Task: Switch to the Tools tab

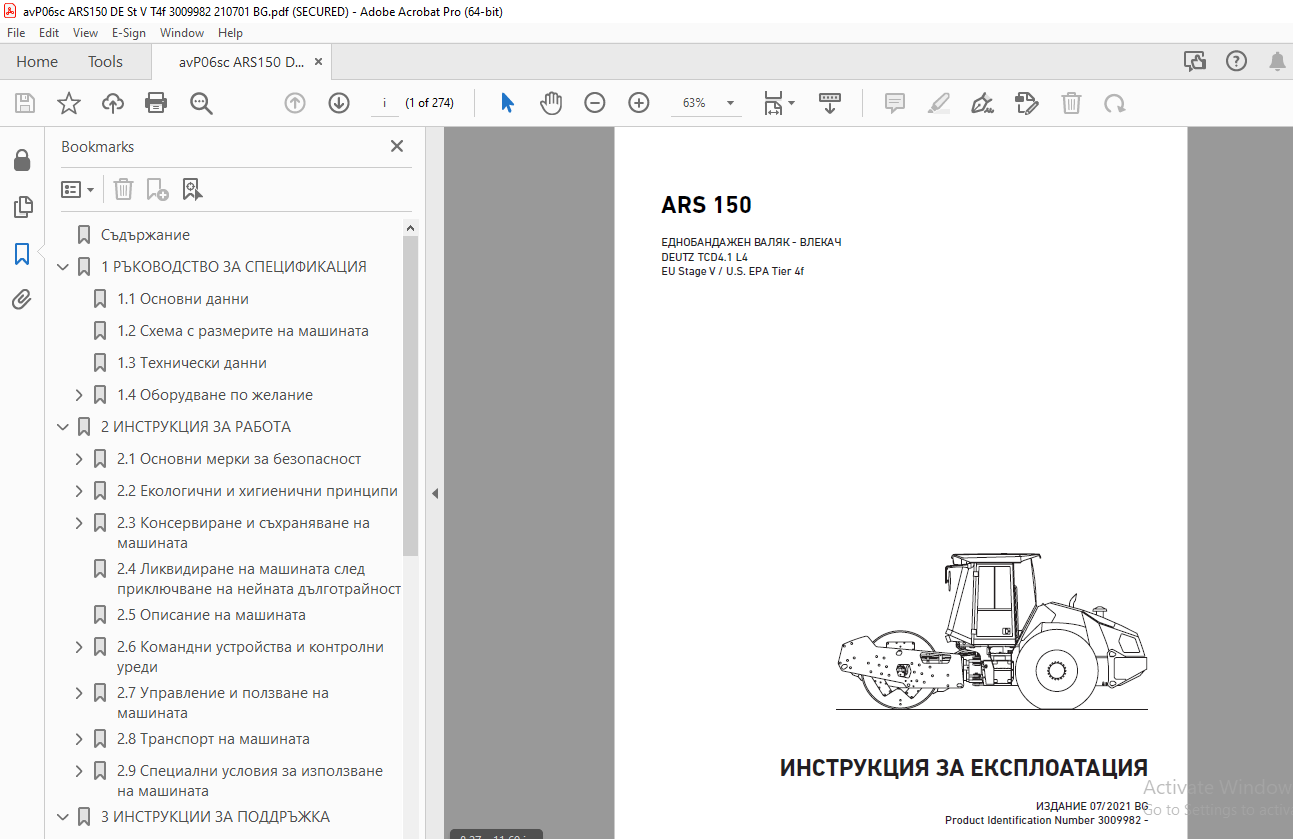Action: 105,62
